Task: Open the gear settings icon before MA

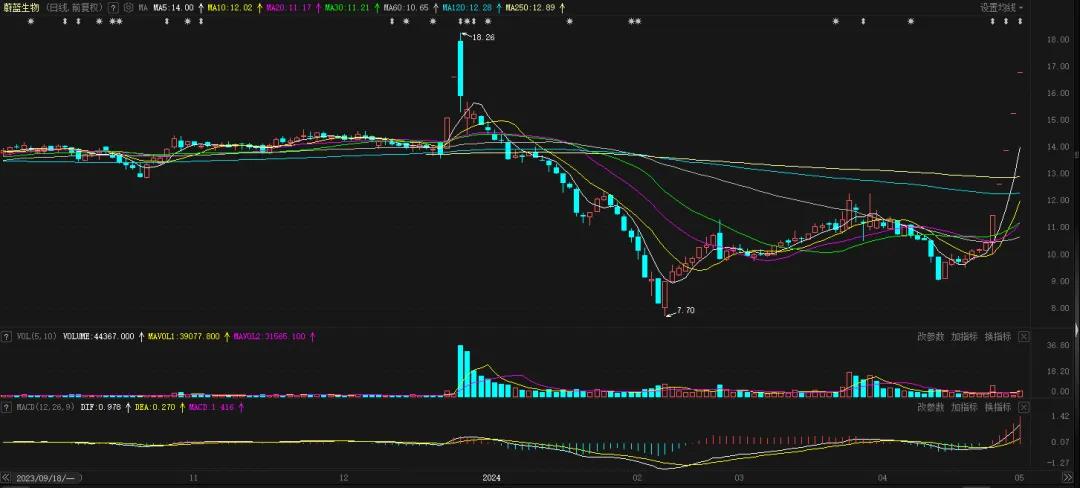Action: pos(128,8)
